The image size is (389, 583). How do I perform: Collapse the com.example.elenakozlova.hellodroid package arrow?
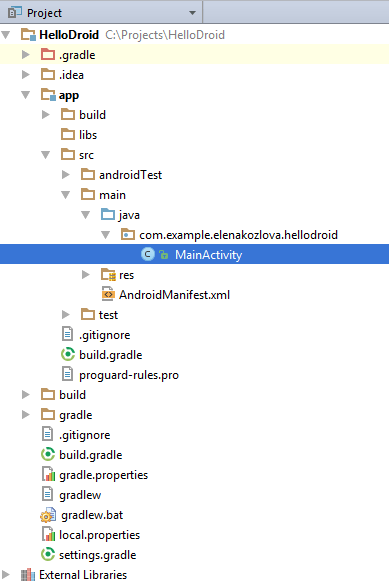pos(106,235)
